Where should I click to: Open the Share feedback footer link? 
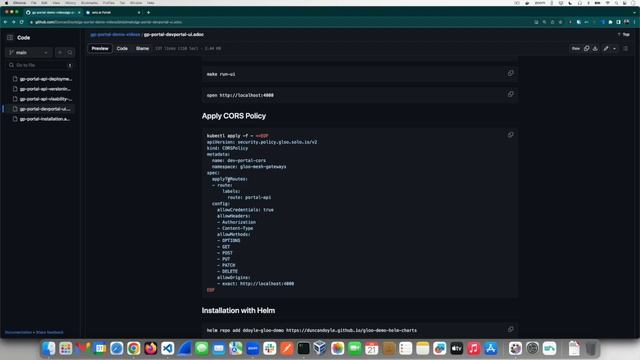click(49, 332)
